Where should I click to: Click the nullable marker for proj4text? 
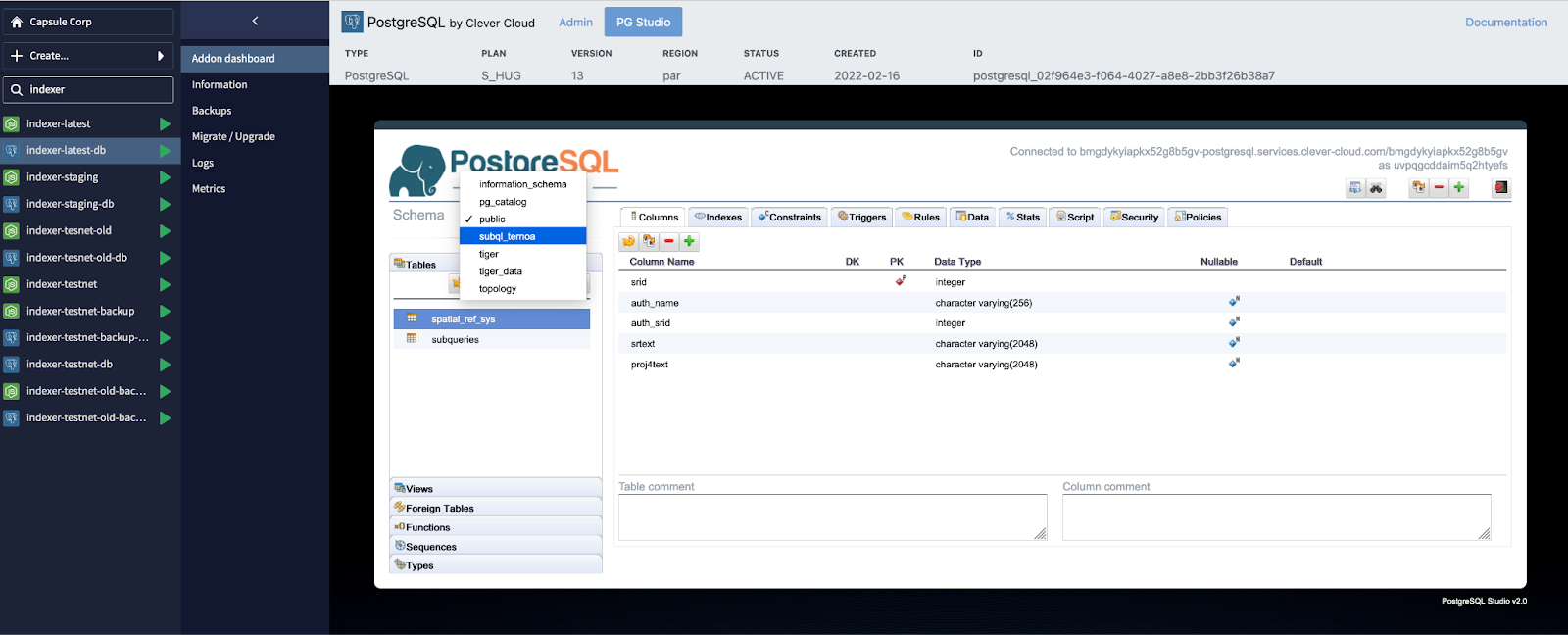(x=1234, y=364)
